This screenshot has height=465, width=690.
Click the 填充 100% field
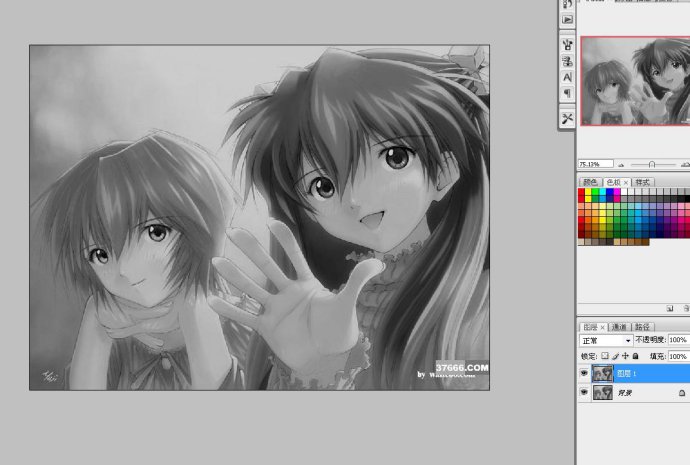(x=679, y=356)
